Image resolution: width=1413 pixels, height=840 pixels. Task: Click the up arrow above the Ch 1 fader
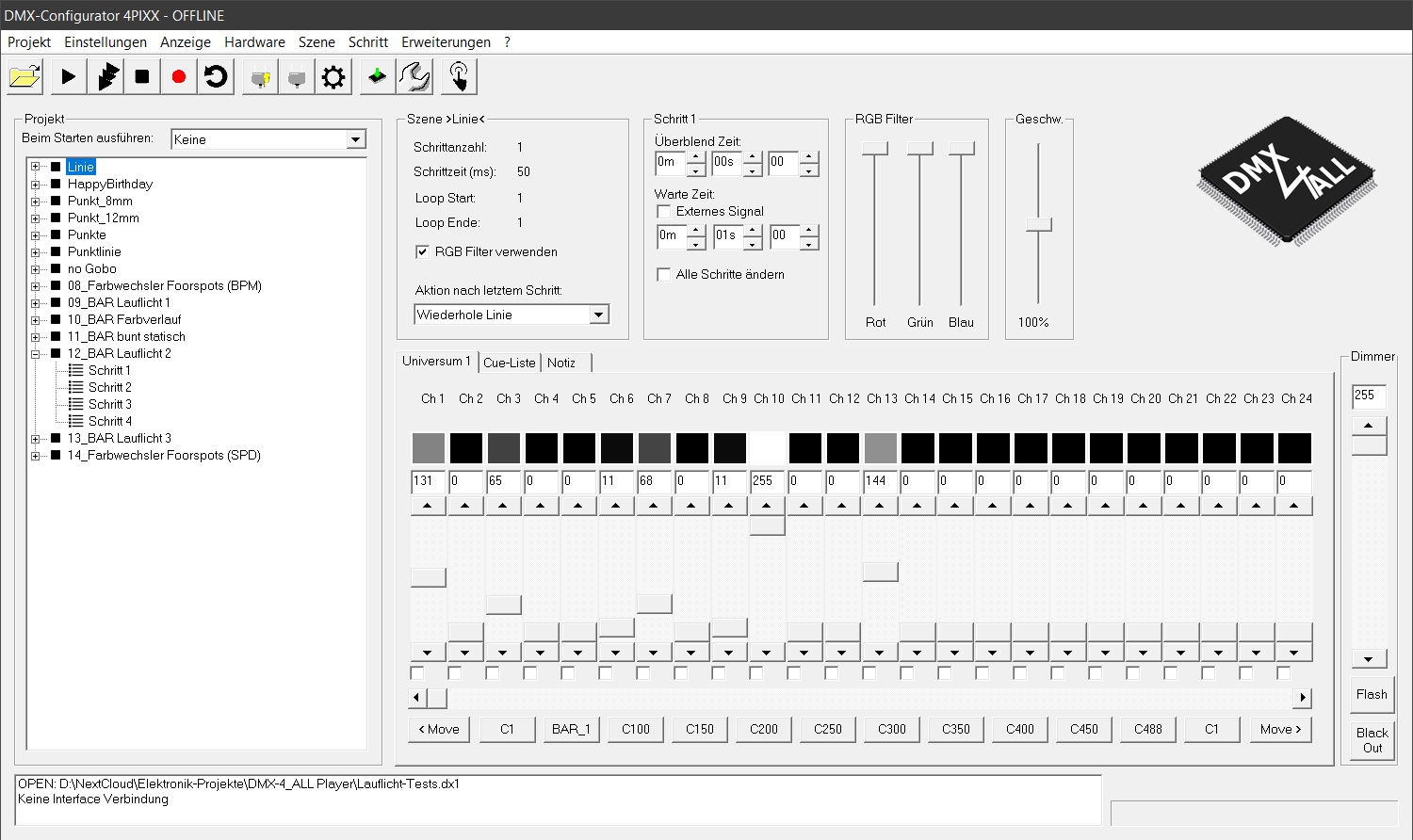pos(428,506)
